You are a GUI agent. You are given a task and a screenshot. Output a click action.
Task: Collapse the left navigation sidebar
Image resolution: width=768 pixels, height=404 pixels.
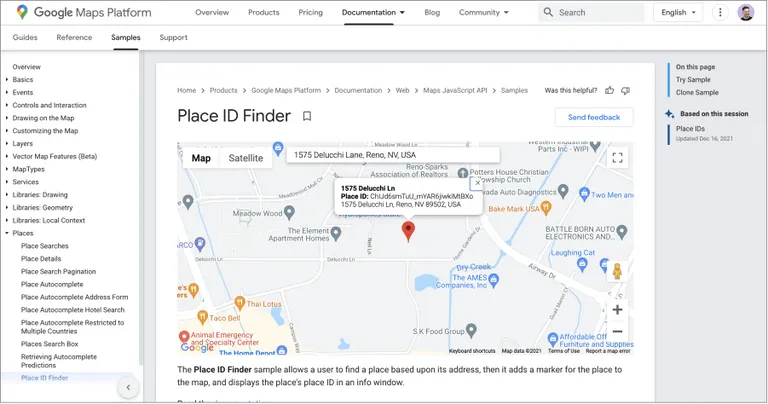[128, 387]
